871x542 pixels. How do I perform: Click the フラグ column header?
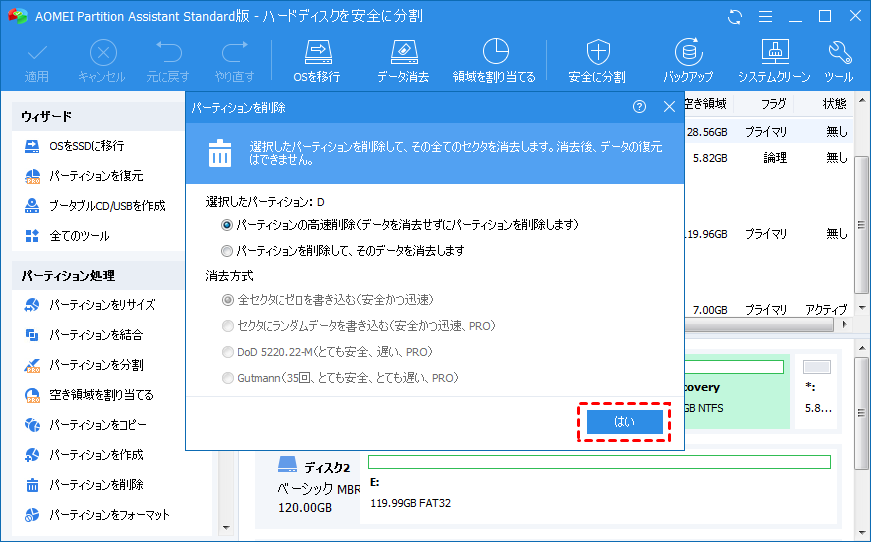tap(773, 104)
